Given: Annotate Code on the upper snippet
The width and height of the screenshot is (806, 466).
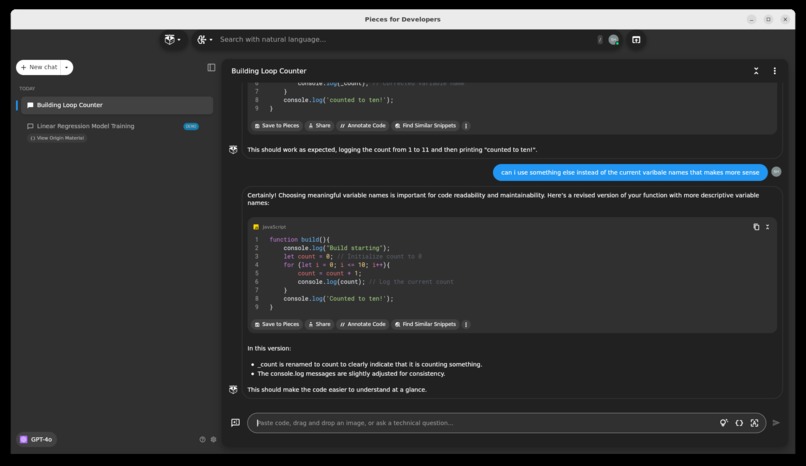Looking at the screenshot, I should (x=362, y=125).
